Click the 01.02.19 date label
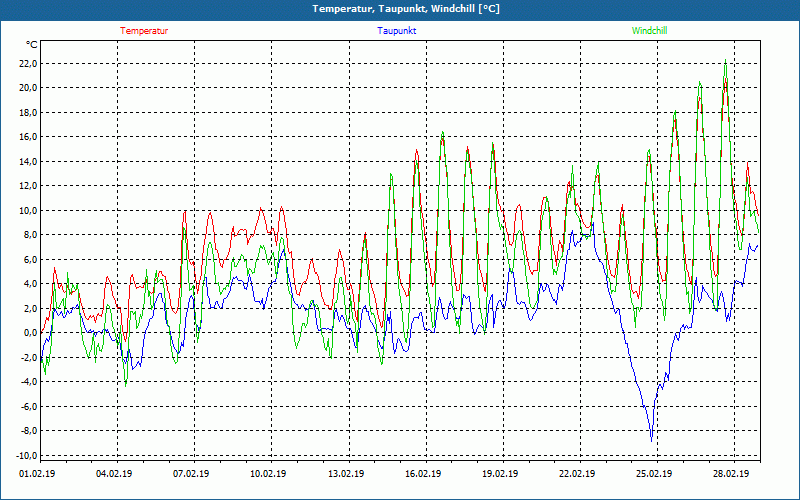The width and height of the screenshot is (800, 500). tap(37, 473)
